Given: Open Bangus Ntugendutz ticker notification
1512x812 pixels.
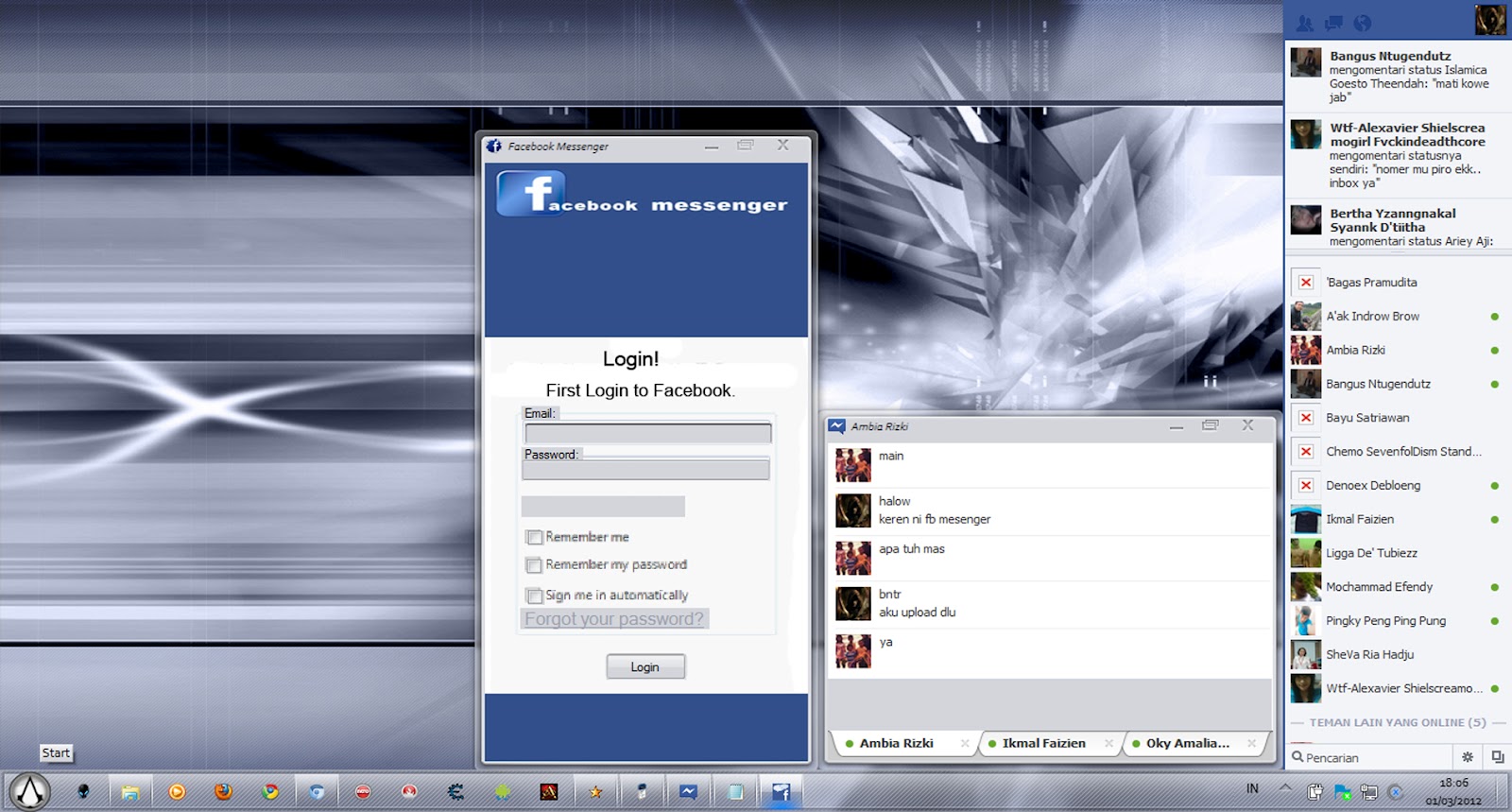Looking at the screenshot, I should pyautogui.click(x=1397, y=77).
